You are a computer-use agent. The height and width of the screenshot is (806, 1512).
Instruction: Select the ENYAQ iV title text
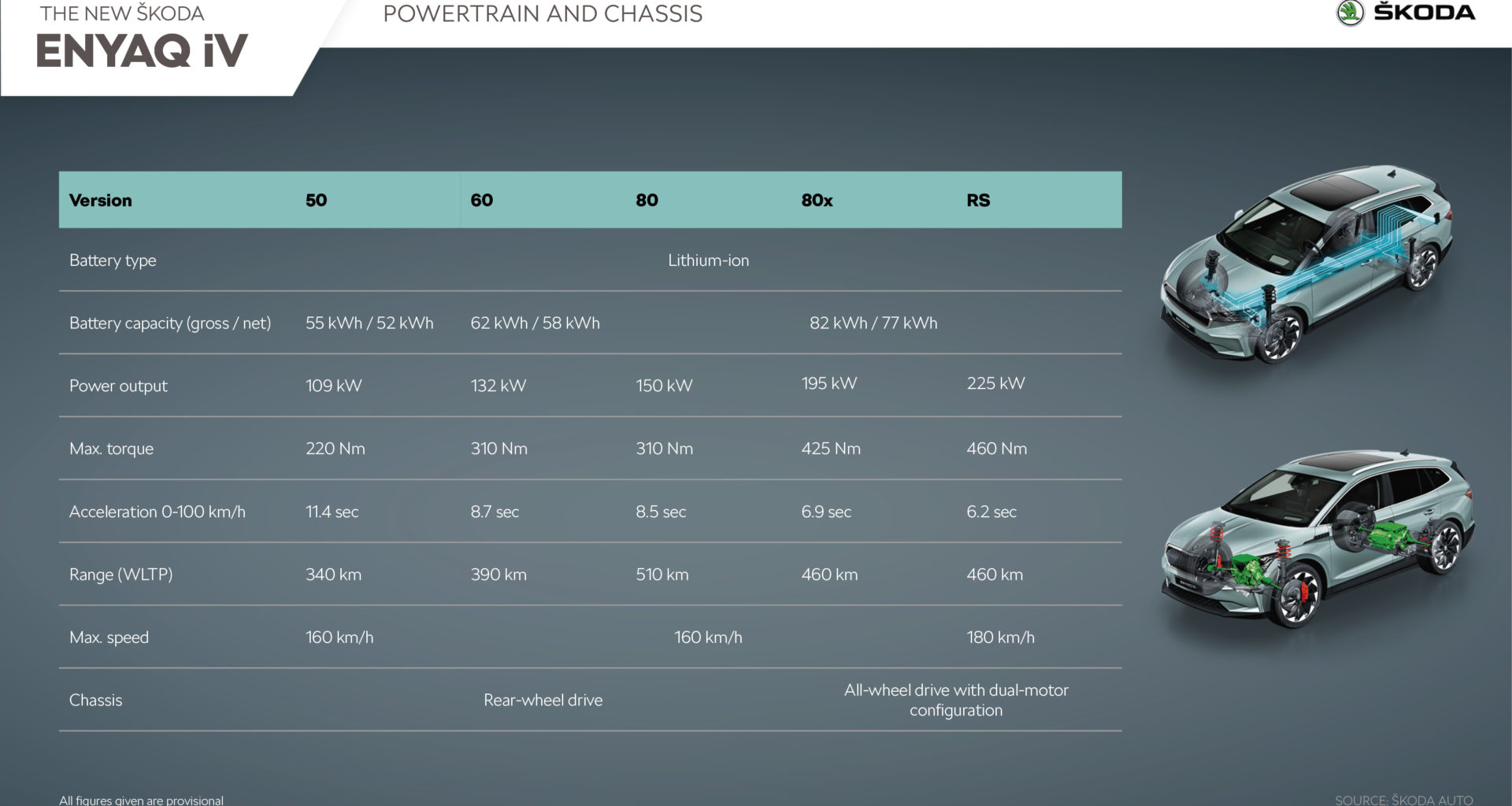pyautogui.click(x=142, y=52)
